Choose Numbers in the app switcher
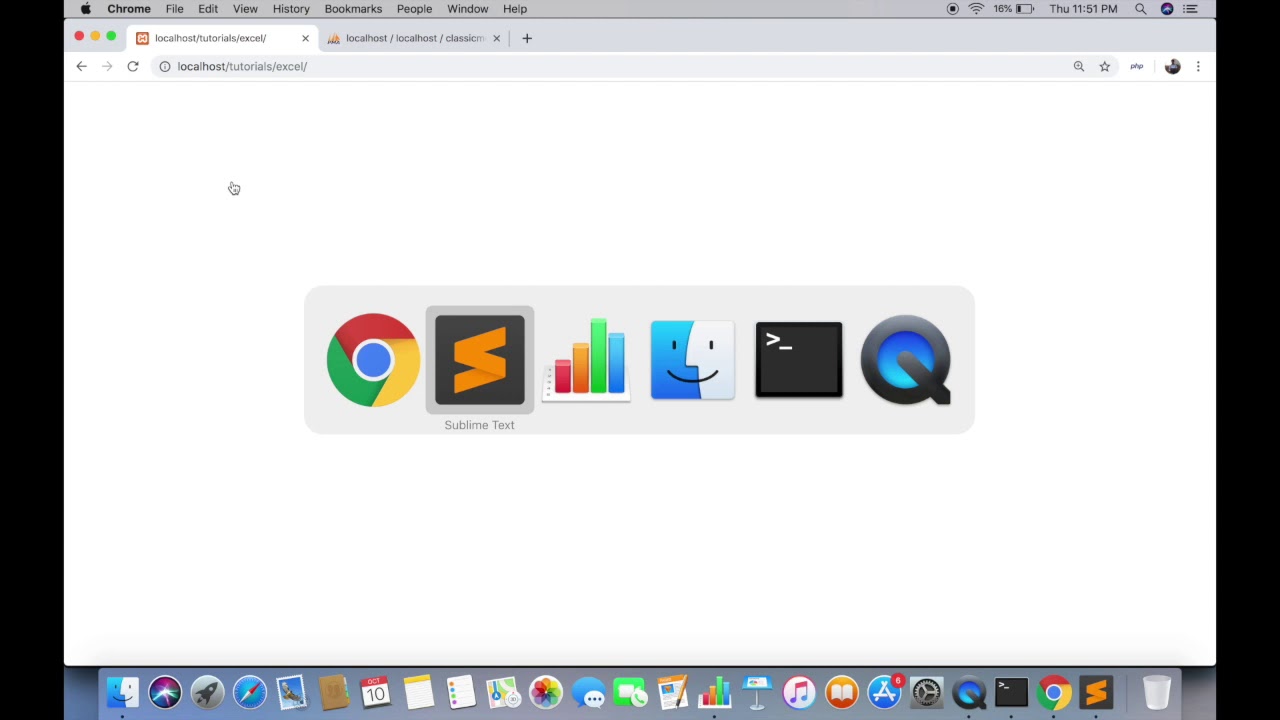 pyautogui.click(x=586, y=360)
